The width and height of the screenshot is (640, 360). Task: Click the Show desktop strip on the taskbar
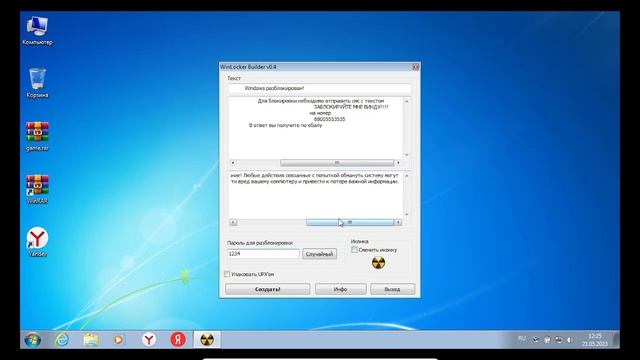[616, 340]
